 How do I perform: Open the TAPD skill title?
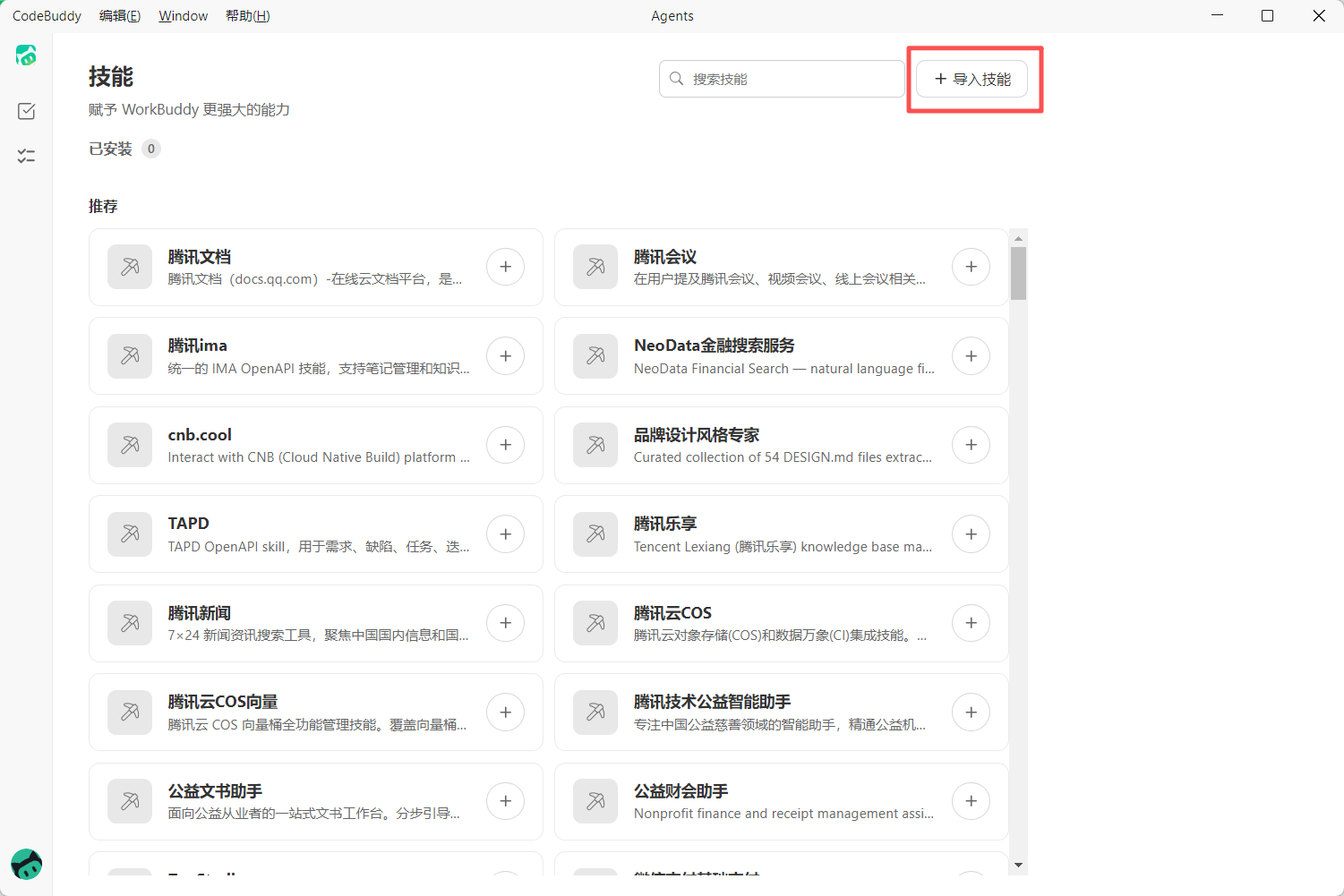point(188,524)
